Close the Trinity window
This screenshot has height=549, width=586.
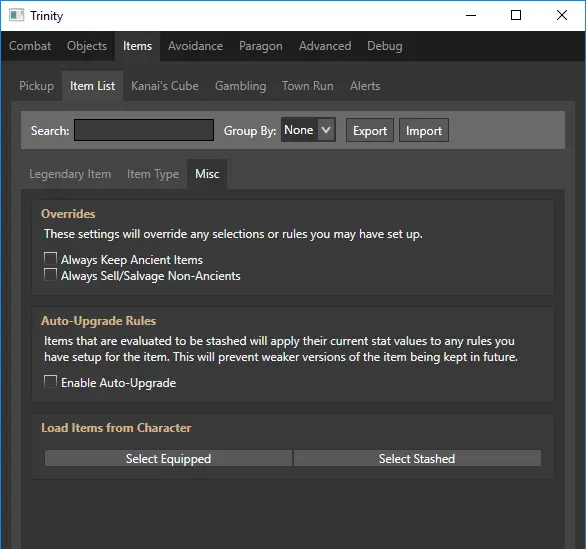pos(562,15)
